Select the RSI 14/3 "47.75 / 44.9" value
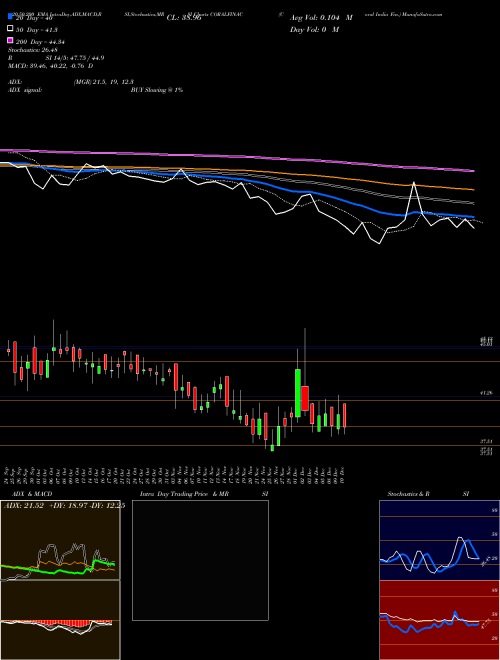The height and width of the screenshot is (660, 500). pos(85,58)
